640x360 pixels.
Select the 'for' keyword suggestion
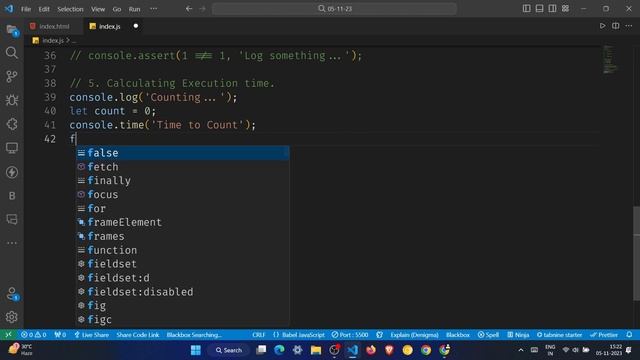[x=183, y=208]
